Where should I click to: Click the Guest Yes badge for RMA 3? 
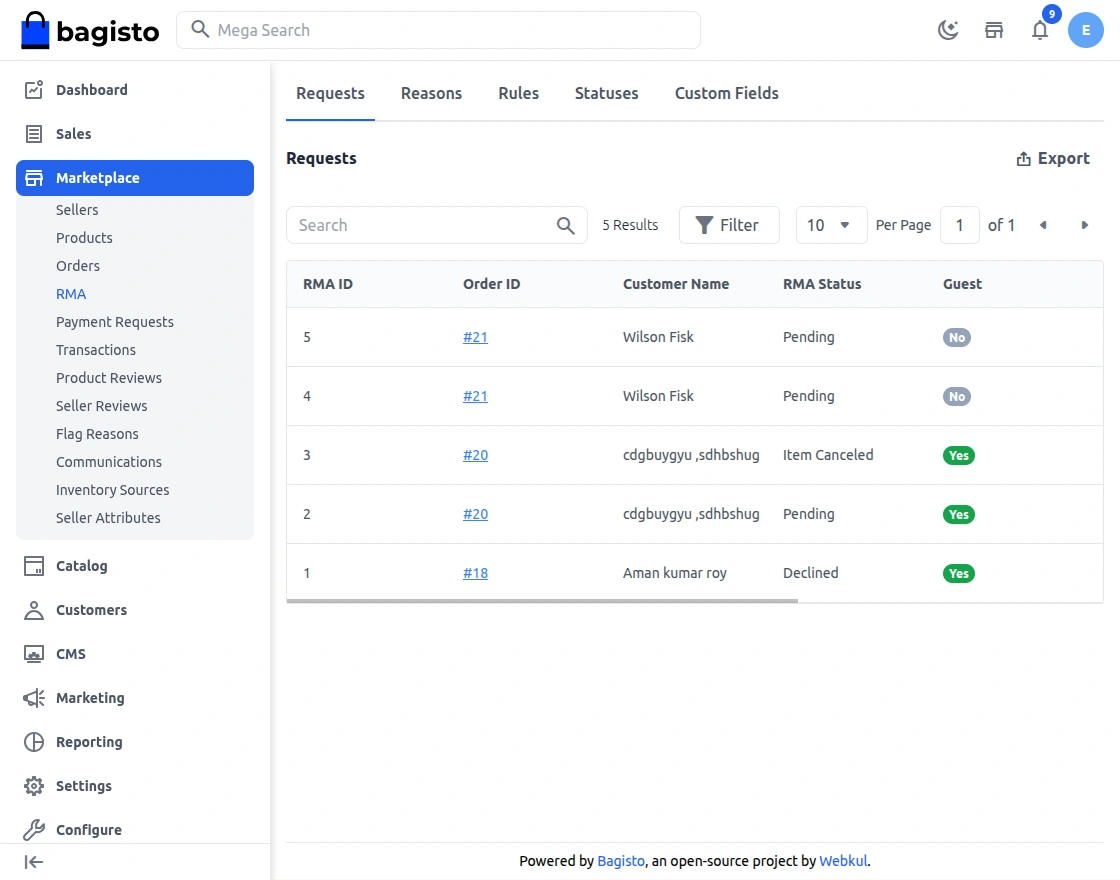coord(958,455)
